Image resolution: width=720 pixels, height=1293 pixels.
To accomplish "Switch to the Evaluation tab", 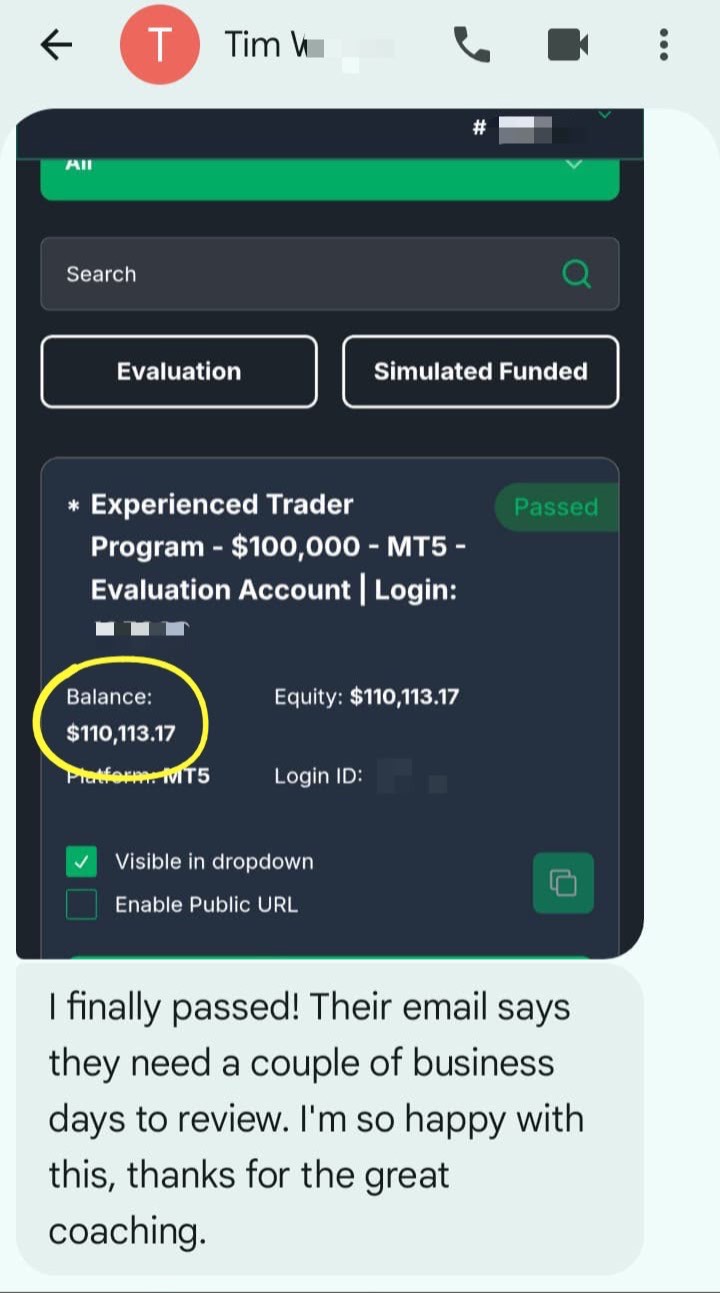I will tap(179, 371).
